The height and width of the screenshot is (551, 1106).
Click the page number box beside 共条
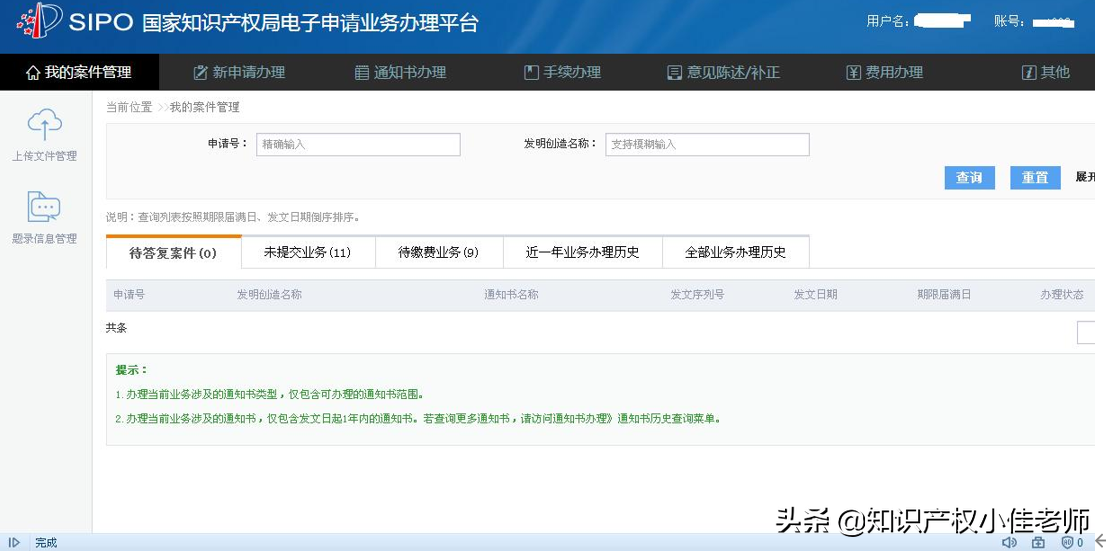point(1087,332)
